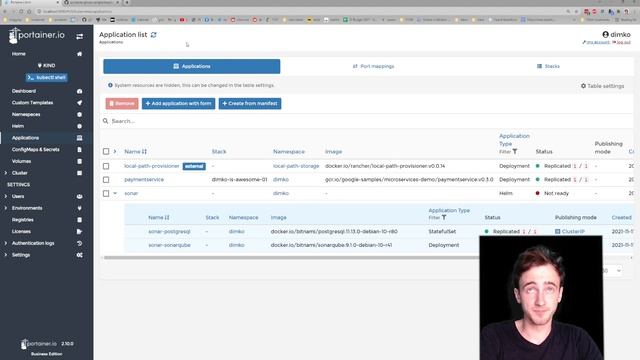
Task: Check the sonar row checkbox
Action: (106, 193)
